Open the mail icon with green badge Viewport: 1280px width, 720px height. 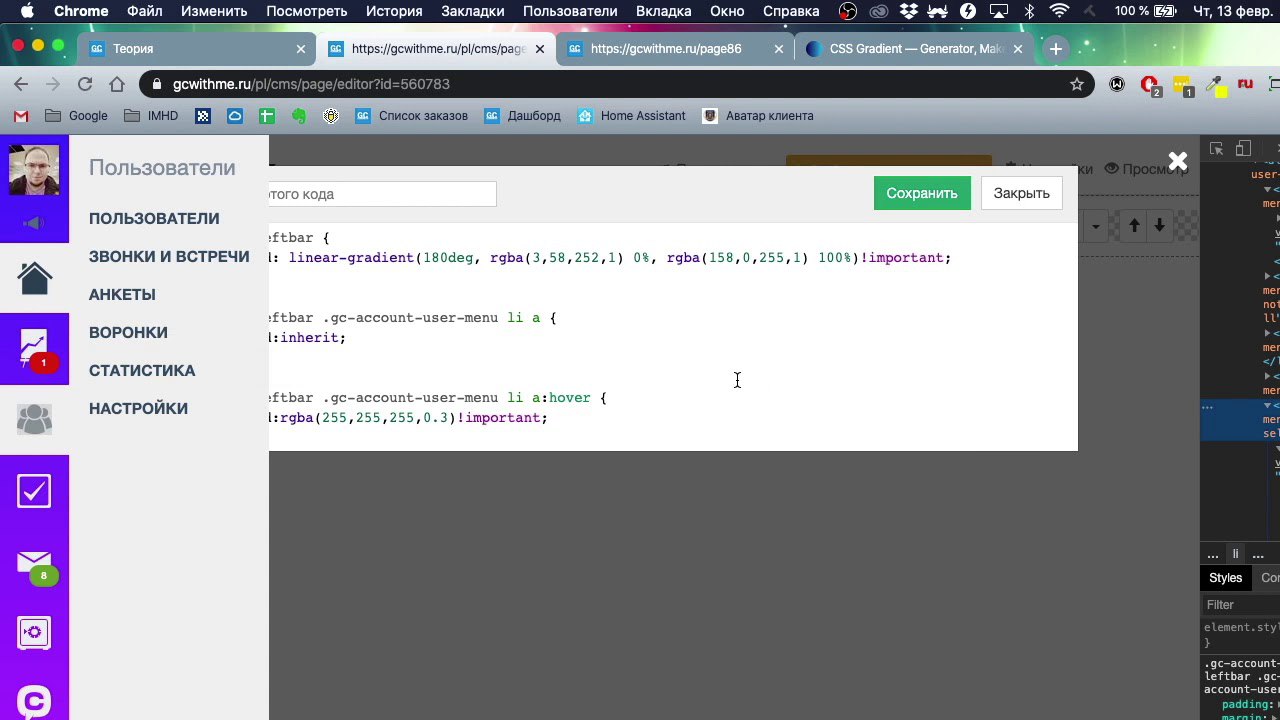[x=34, y=563]
